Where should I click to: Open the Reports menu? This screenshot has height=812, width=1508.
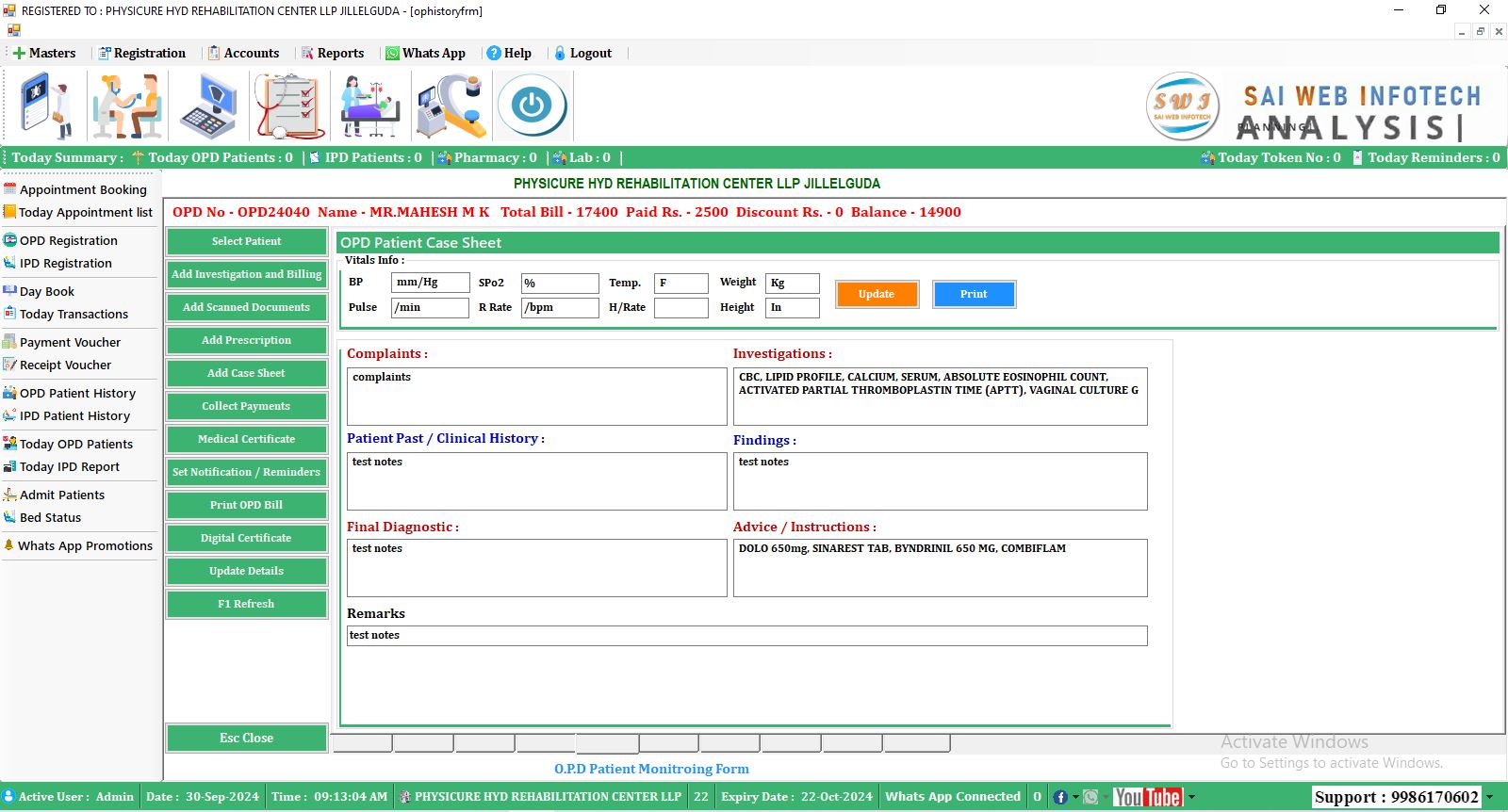pos(333,53)
